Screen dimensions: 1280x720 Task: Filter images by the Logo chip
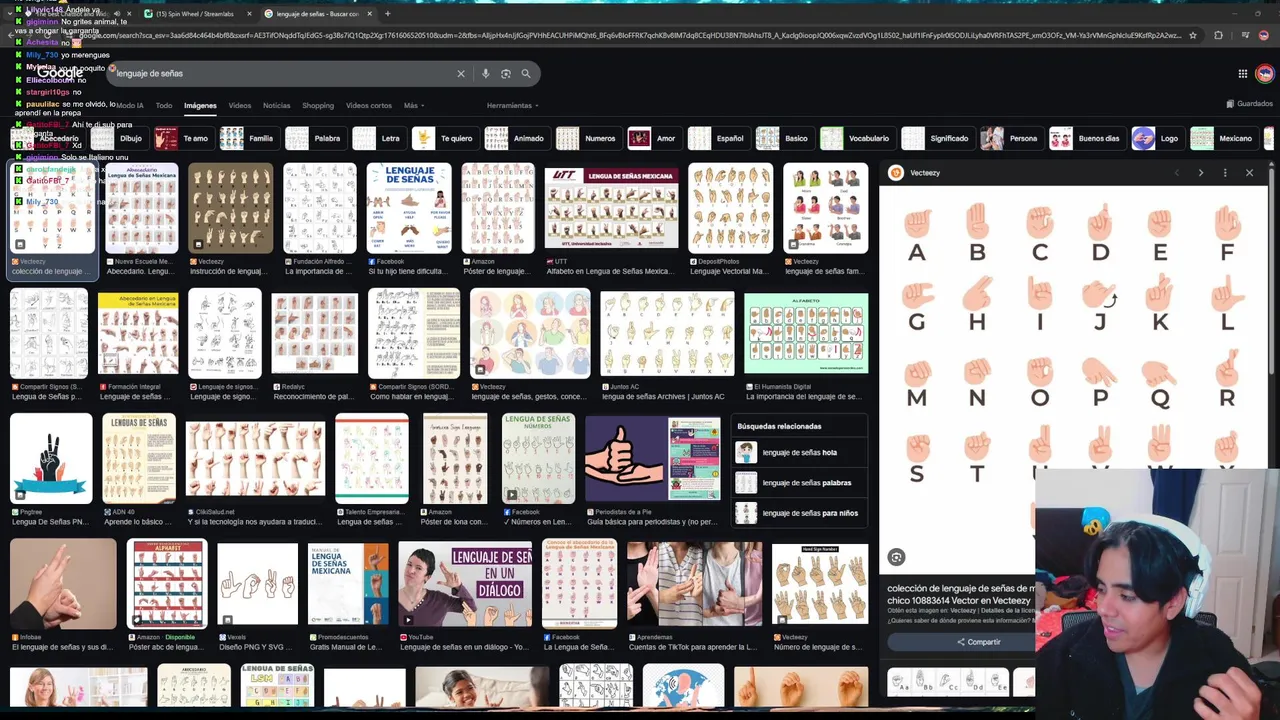tap(1158, 138)
